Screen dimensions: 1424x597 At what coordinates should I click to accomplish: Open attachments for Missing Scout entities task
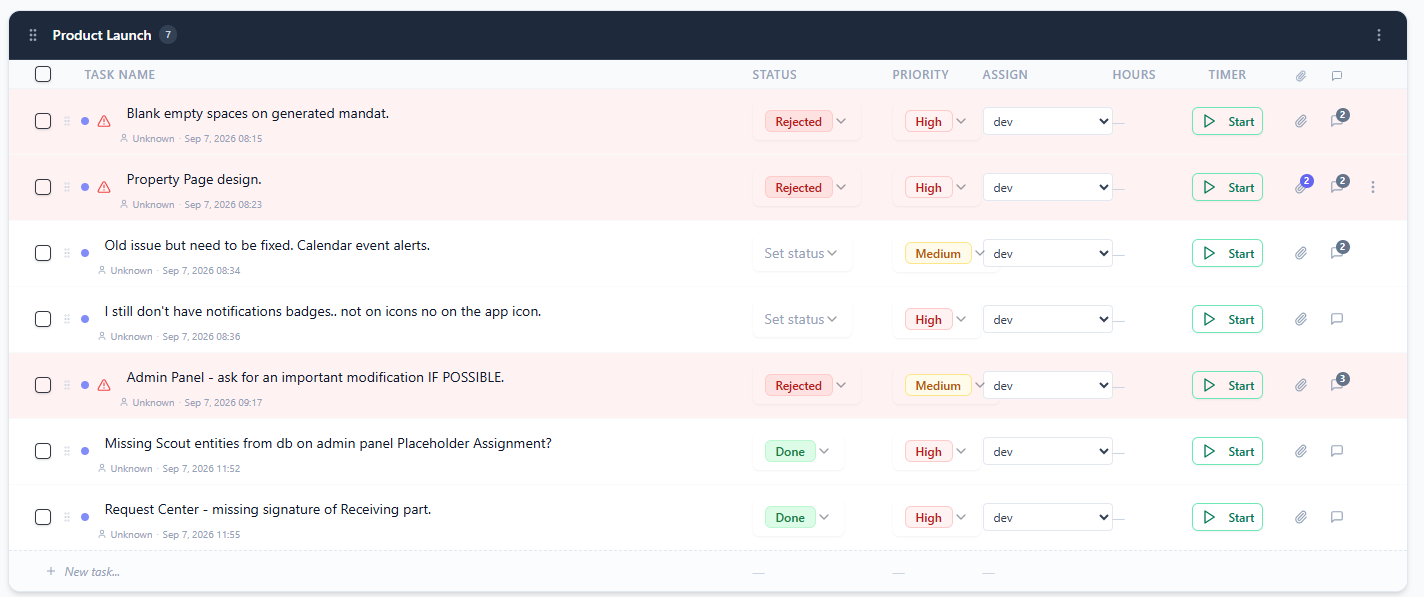point(1301,451)
